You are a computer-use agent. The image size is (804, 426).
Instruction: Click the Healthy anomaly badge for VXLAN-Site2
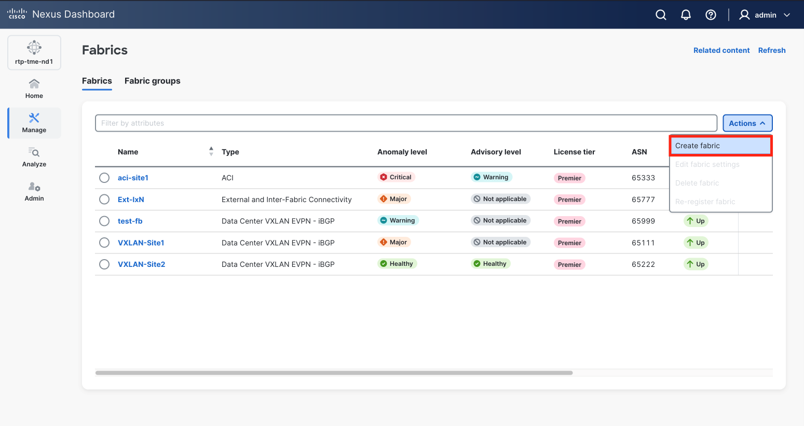[x=397, y=263]
